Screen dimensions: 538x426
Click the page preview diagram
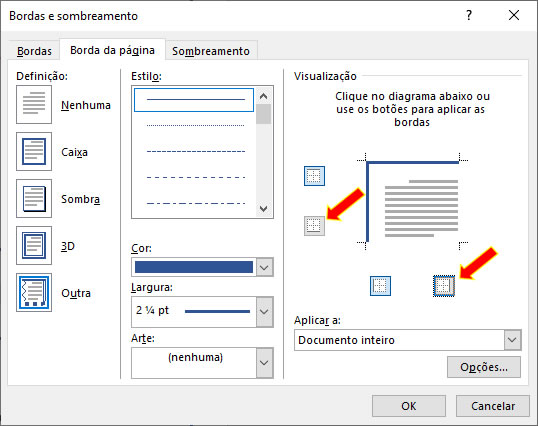point(413,202)
